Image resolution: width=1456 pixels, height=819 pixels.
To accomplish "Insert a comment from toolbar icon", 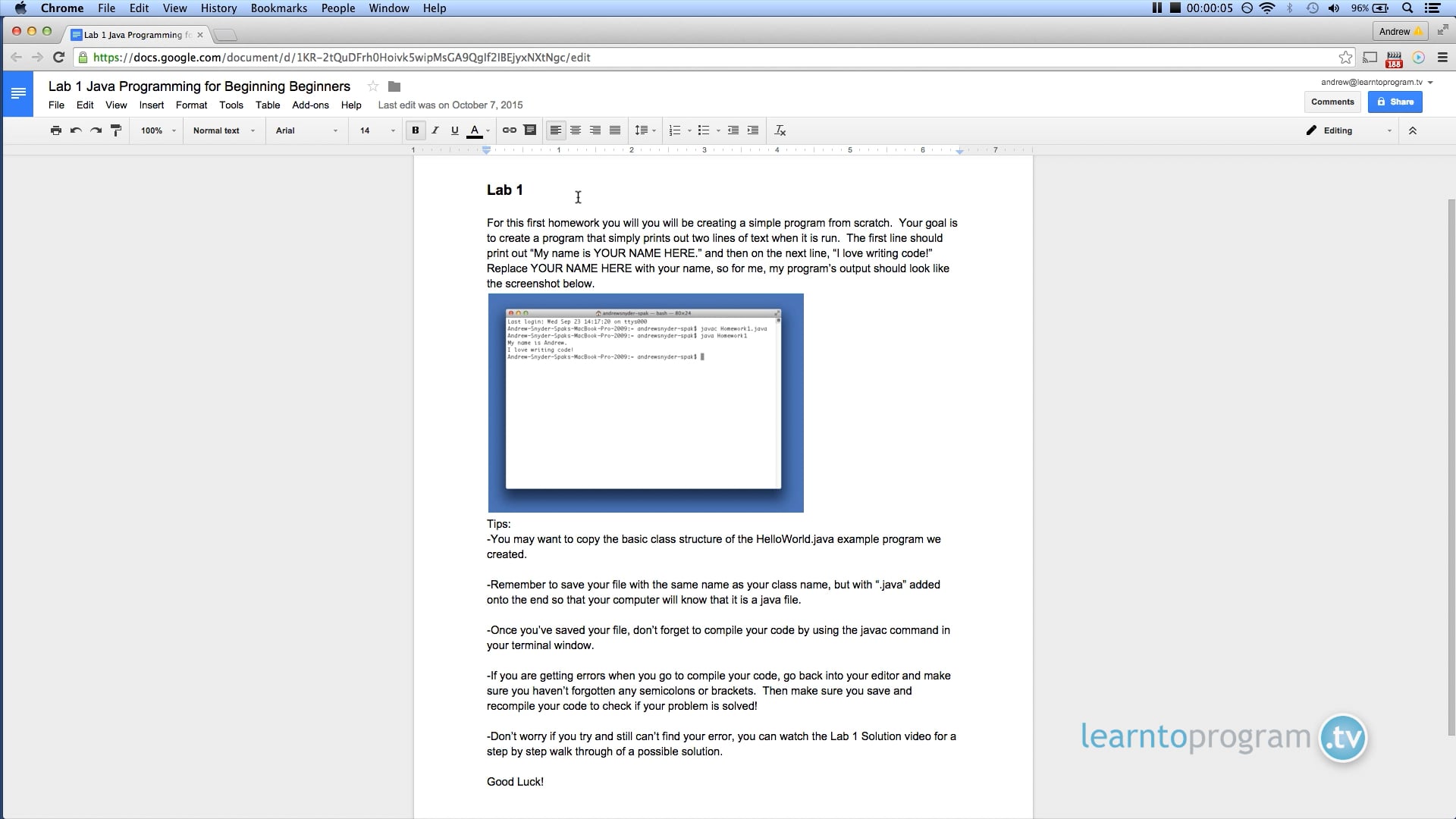I will click(530, 130).
